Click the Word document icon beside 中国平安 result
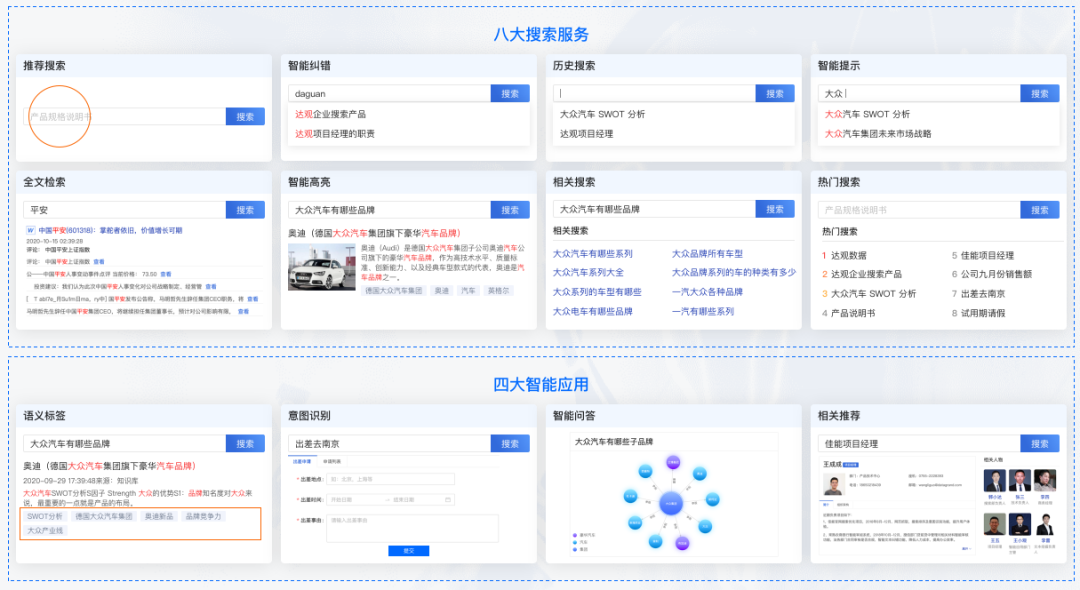Screen dimensions: 1080x590 tap(30, 231)
